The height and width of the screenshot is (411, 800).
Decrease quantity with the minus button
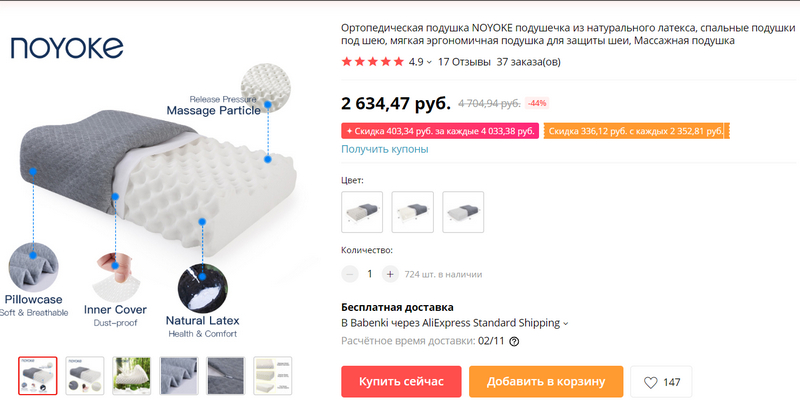pyautogui.click(x=349, y=274)
